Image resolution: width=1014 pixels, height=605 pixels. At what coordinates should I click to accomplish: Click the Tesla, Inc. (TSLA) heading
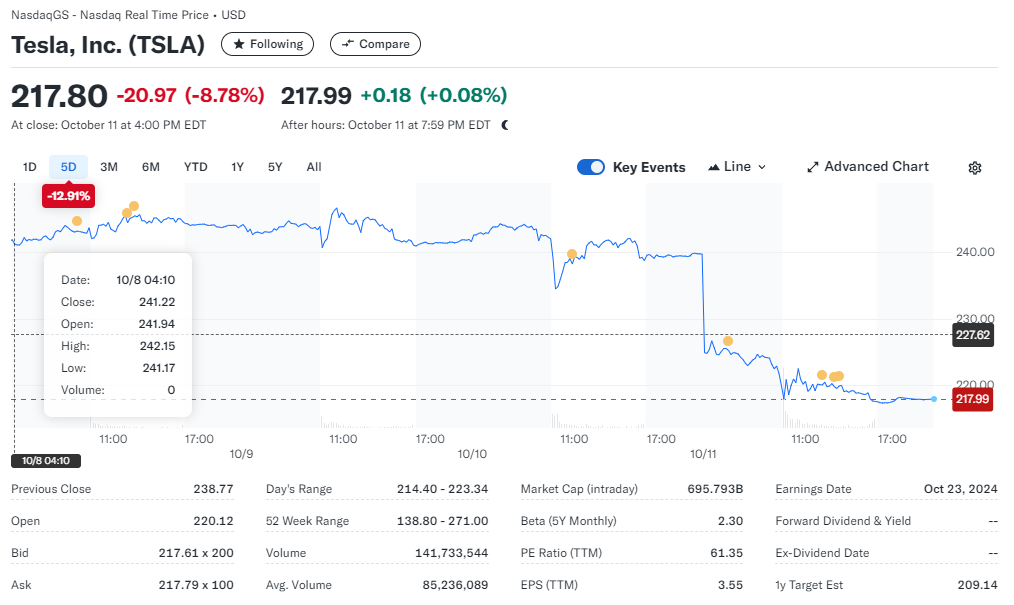point(108,45)
